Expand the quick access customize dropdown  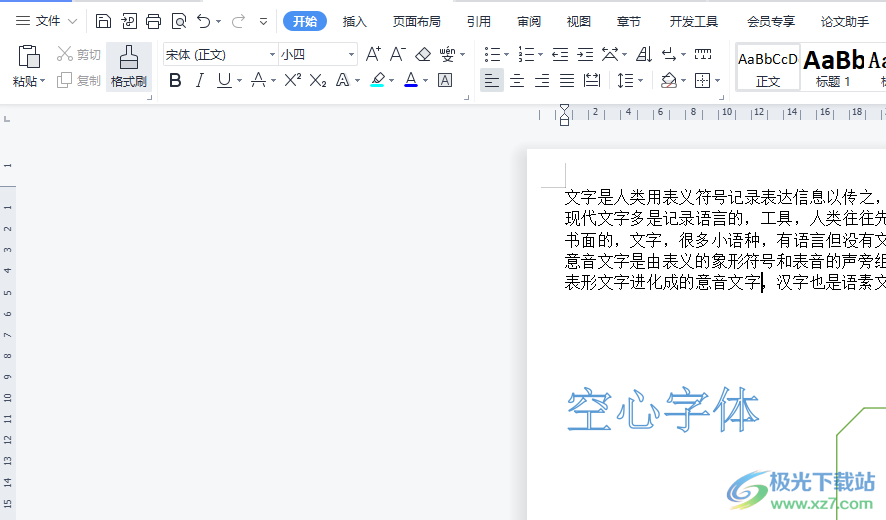click(x=263, y=22)
